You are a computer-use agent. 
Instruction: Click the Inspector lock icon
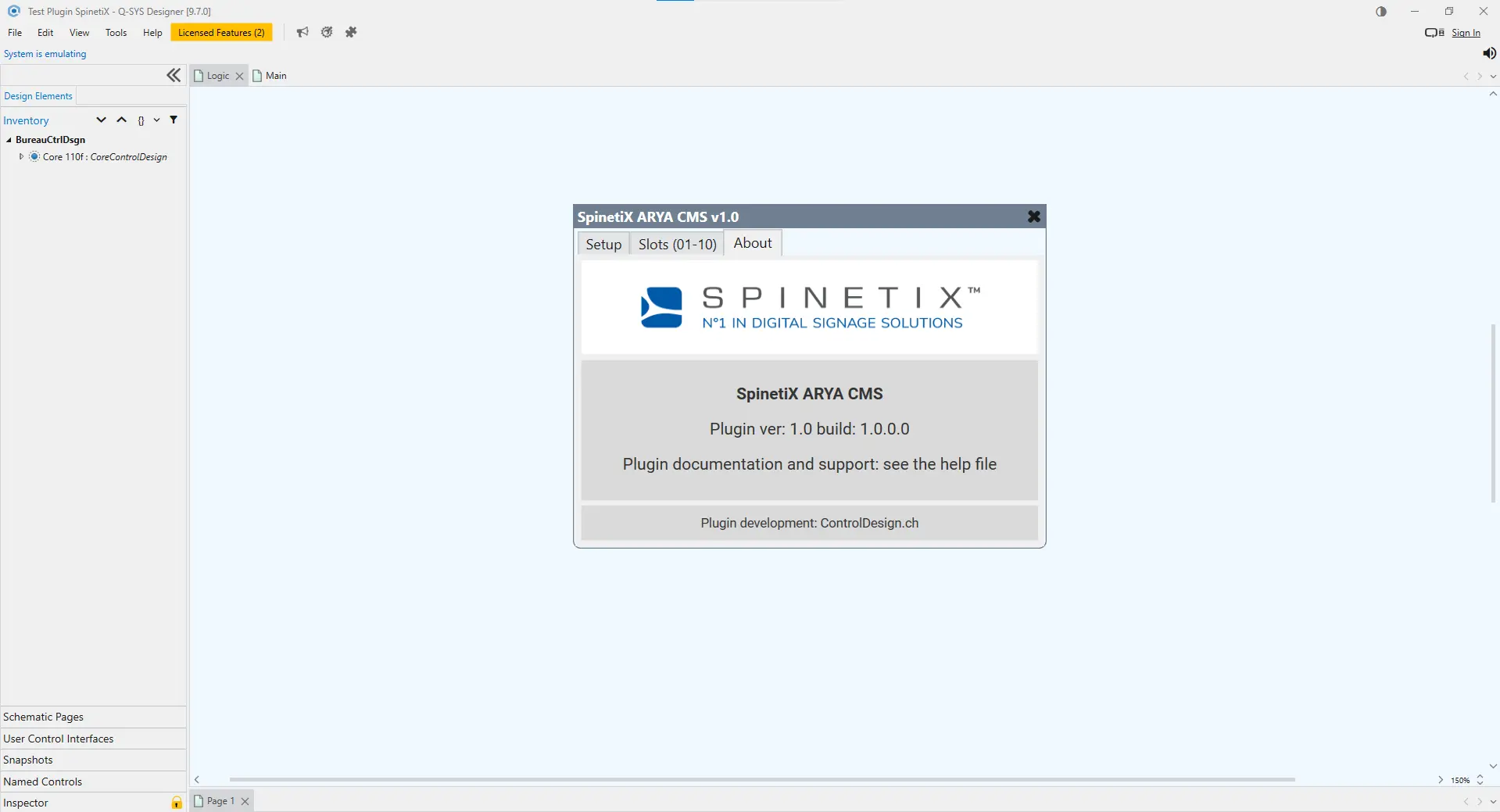coord(177,803)
